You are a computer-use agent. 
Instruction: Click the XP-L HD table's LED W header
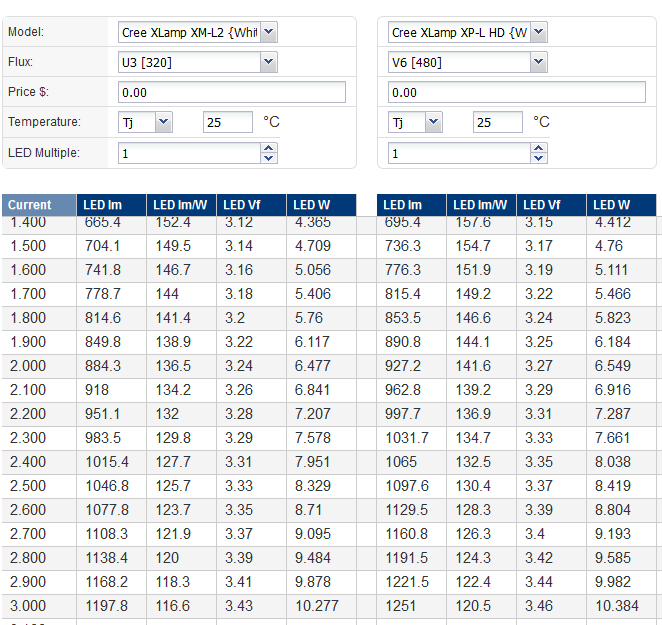pyautogui.click(x=621, y=205)
